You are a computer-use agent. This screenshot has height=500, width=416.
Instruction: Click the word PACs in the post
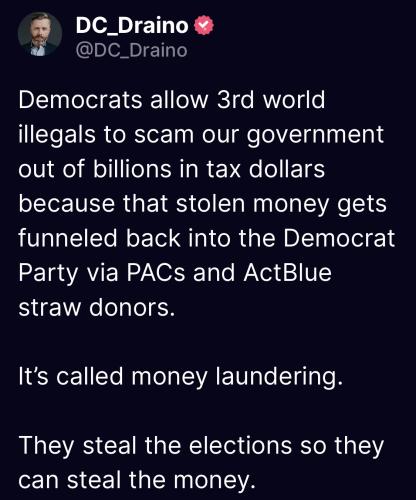155,272
